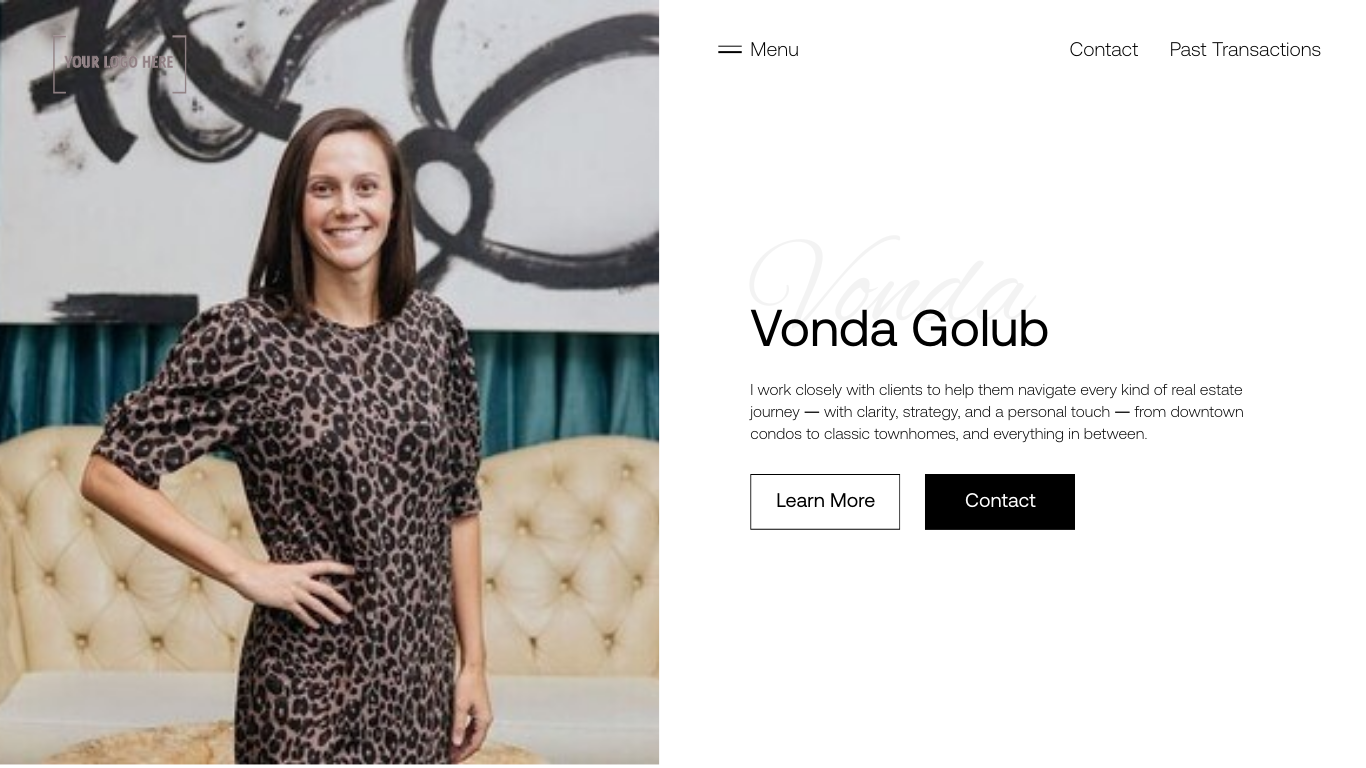This screenshot has height=768, width=1366.
Task: Click the black Contact button
Action: coord(1000,502)
